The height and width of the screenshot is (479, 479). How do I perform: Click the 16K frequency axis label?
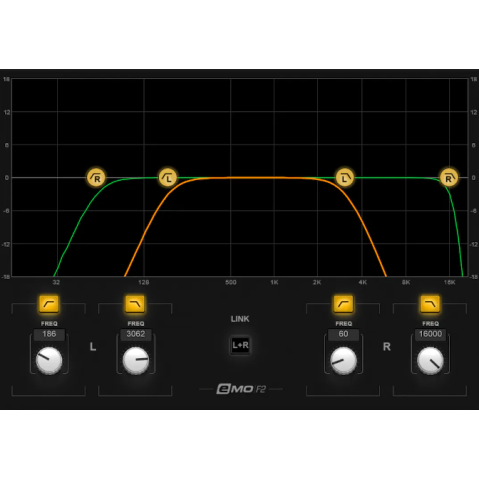(x=449, y=283)
